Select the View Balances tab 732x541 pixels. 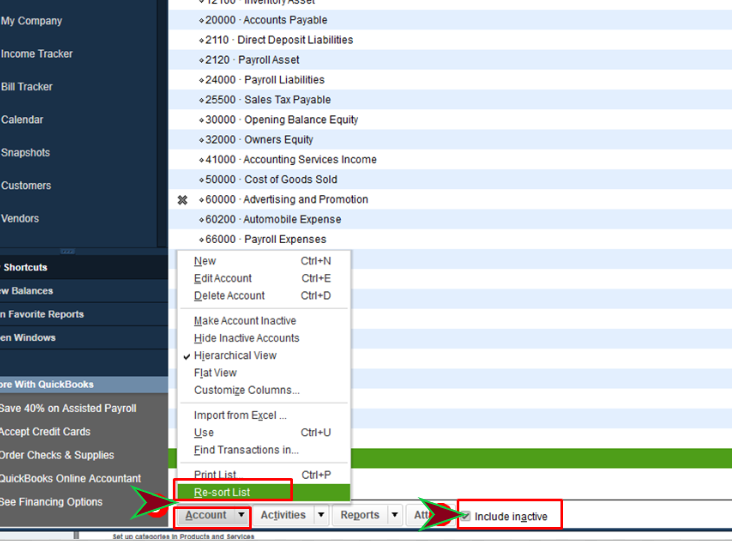[84, 291]
